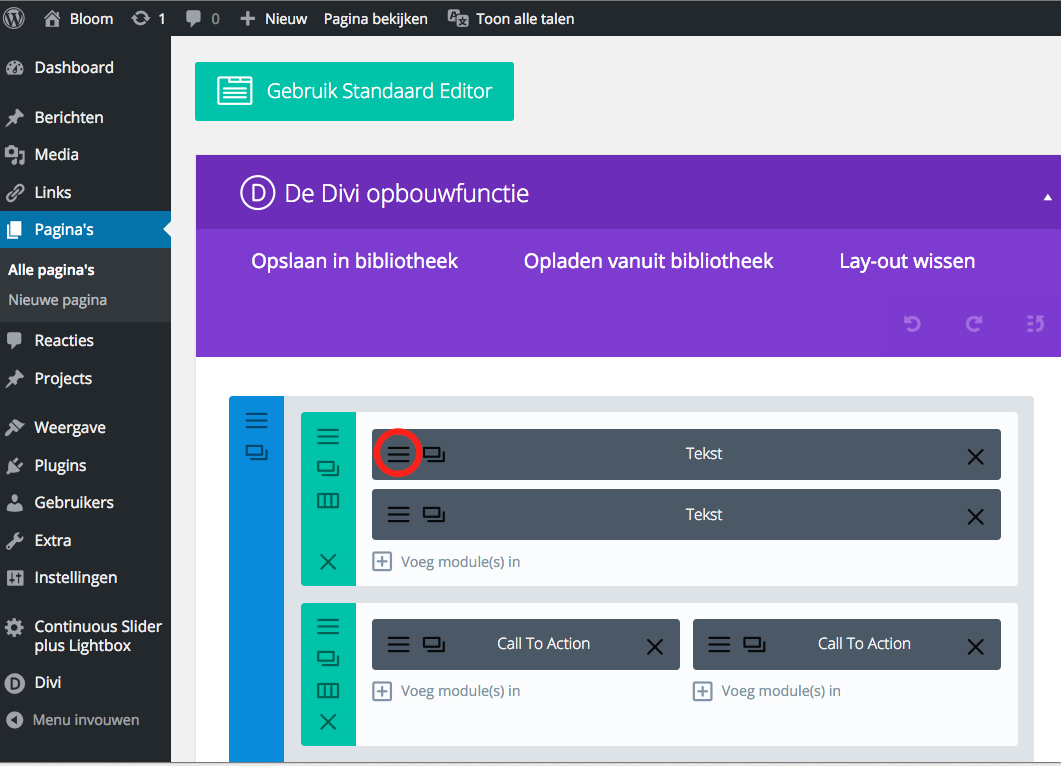This screenshot has height=766, width=1061.
Task: Delete the right Call To Action module
Action: 975,647
